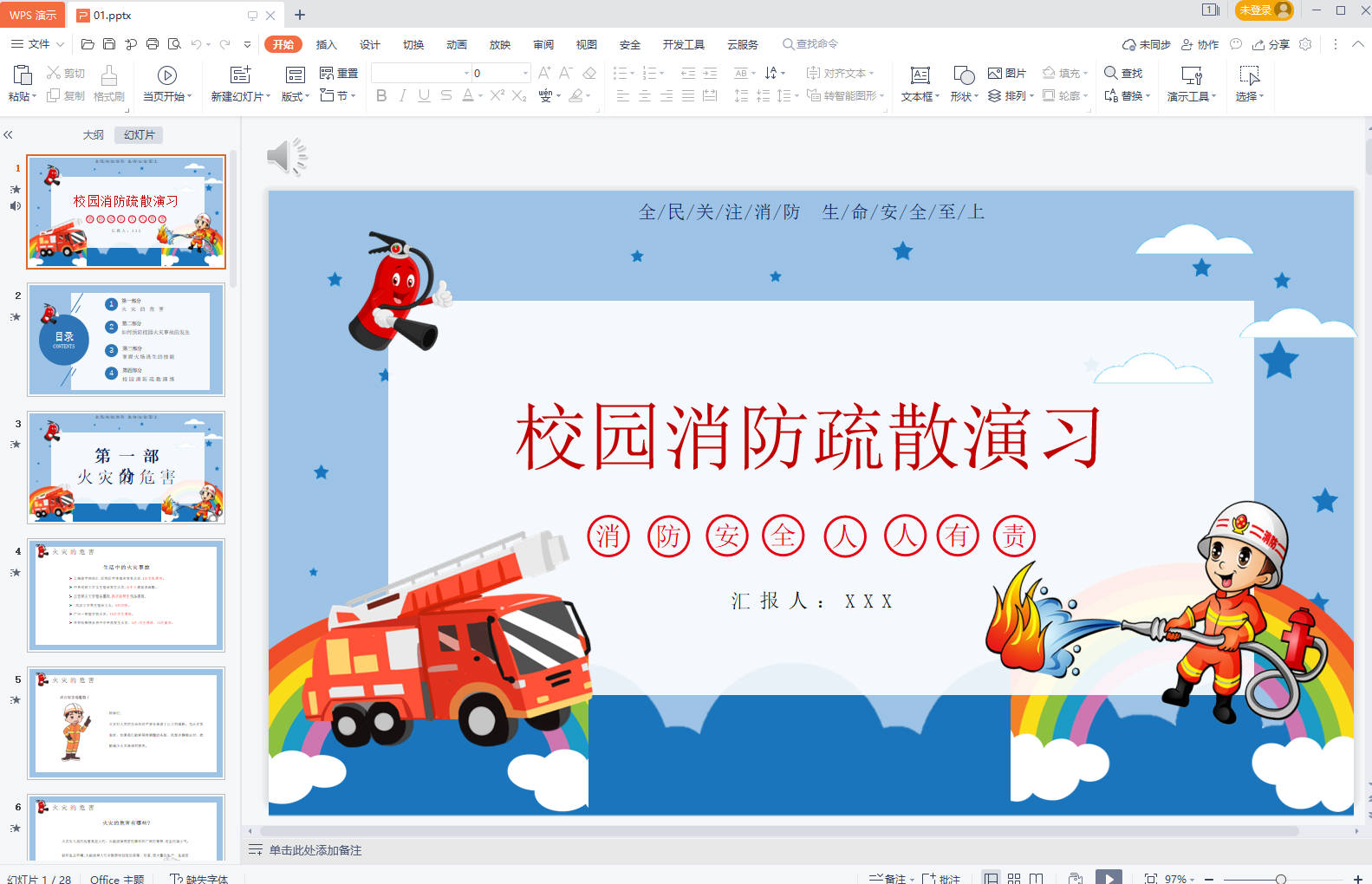Toggle Italic formatting

tap(403, 96)
